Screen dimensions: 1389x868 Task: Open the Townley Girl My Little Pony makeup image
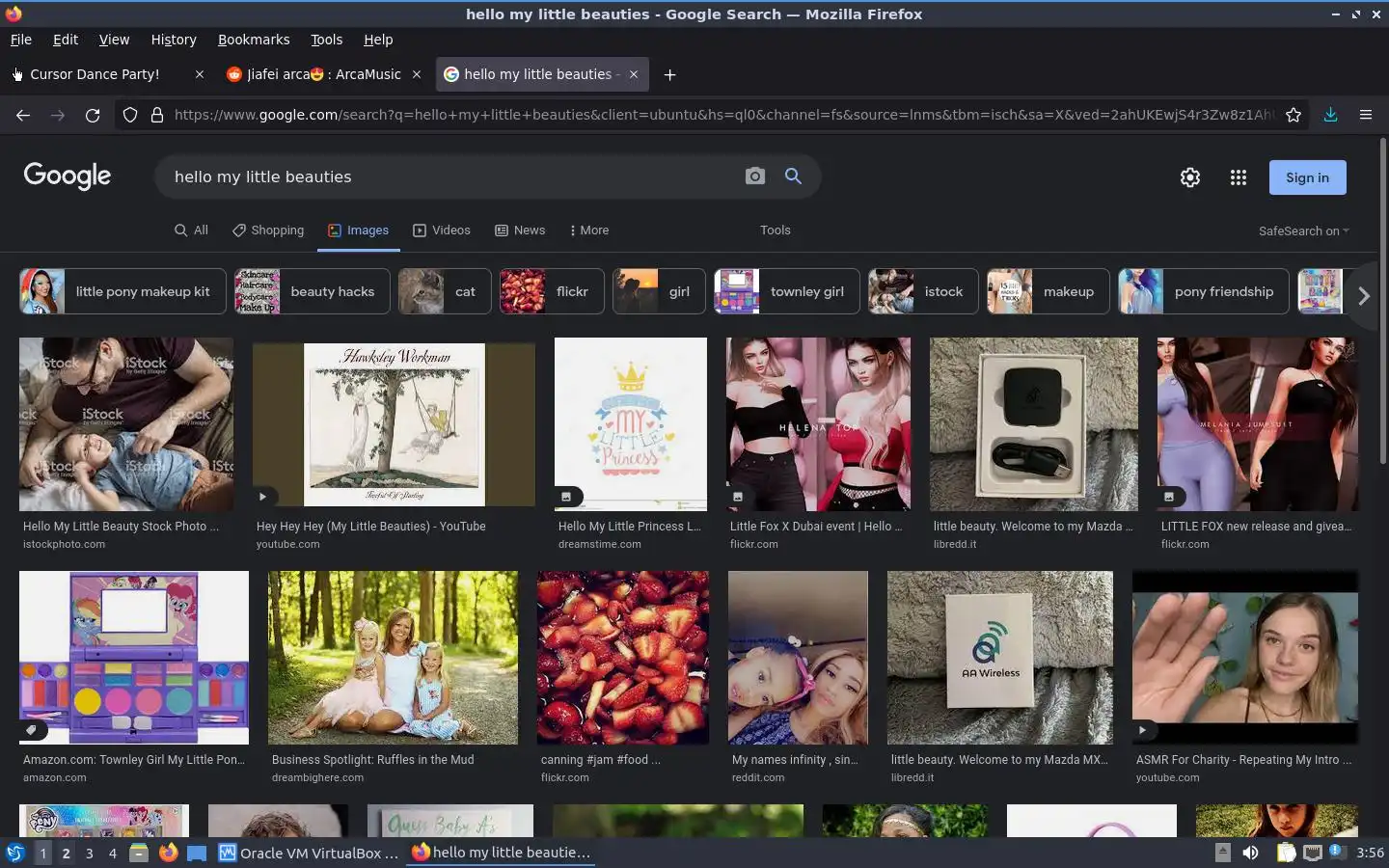pyautogui.click(x=134, y=658)
